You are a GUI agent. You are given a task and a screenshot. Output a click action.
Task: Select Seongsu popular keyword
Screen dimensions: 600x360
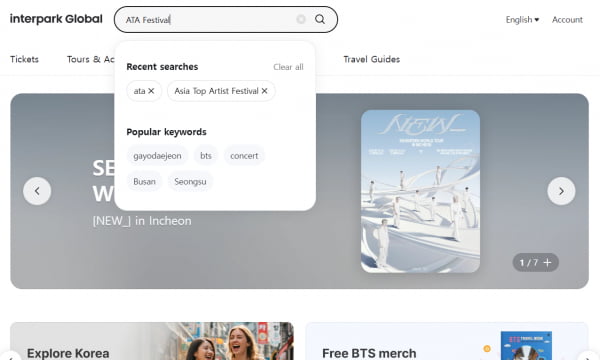[x=190, y=181]
